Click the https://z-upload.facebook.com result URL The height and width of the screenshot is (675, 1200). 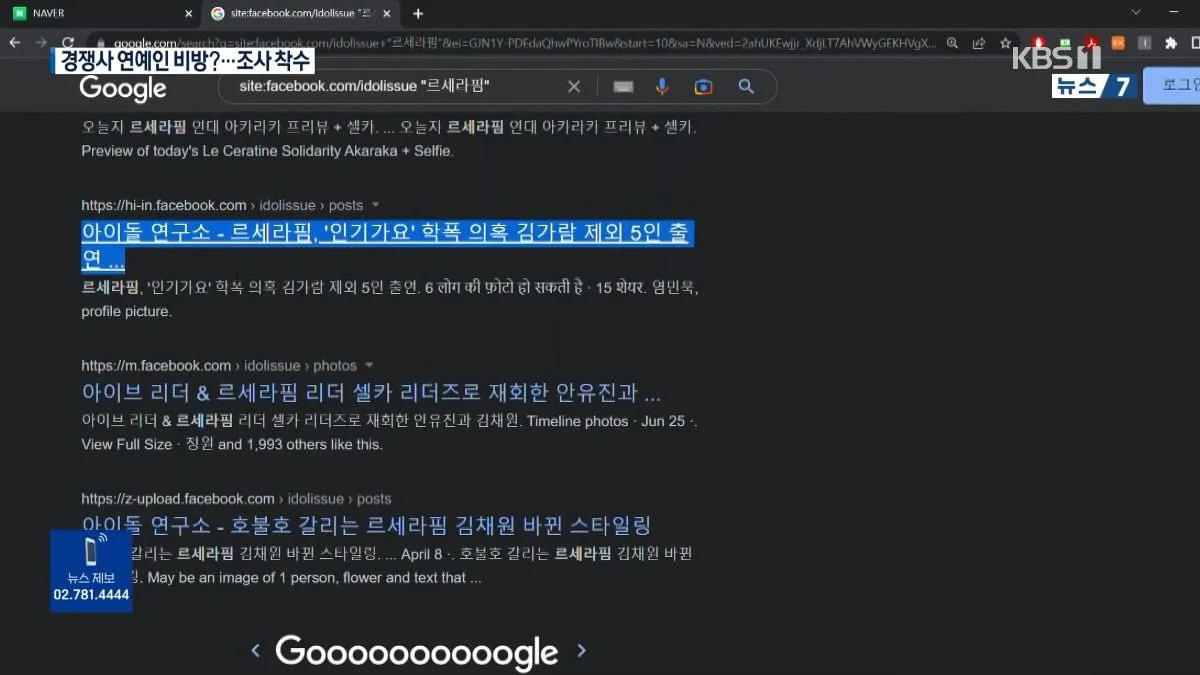[x=236, y=499]
